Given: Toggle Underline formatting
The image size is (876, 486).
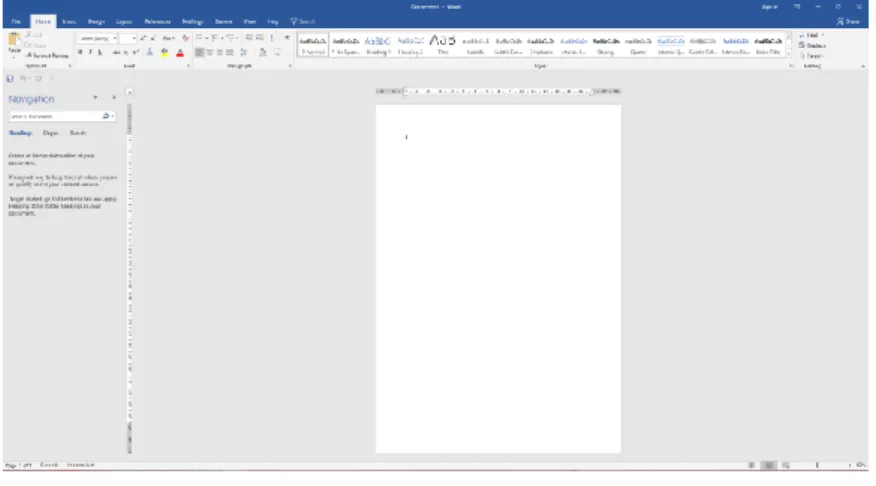Looking at the screenshot, I should (x=100, y=52).
